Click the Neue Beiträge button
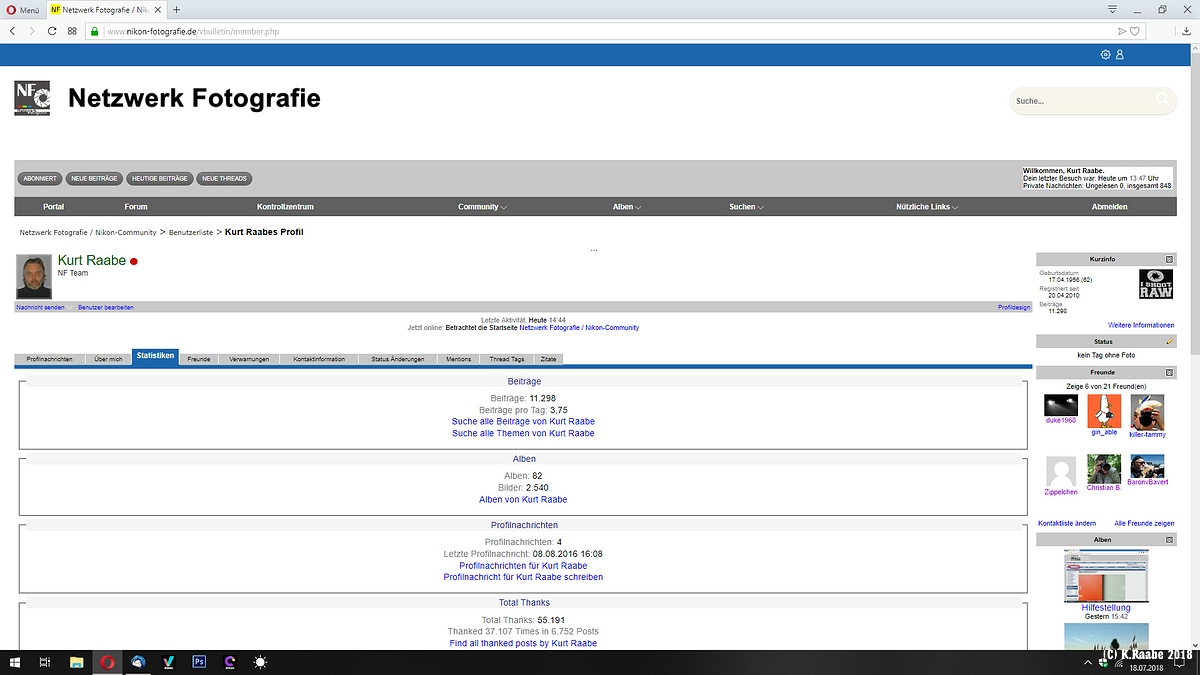The image size is (1200, 675). point(94,178)
